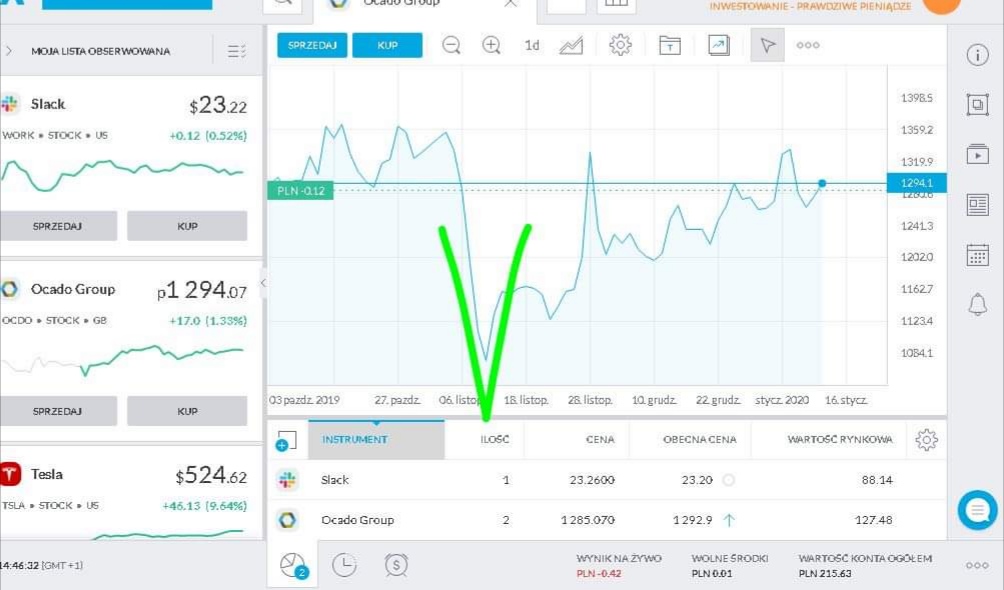Open the three-dots menu in bottom bar
The height and width of the screenshot is (590, 1004).
point(977,565)
